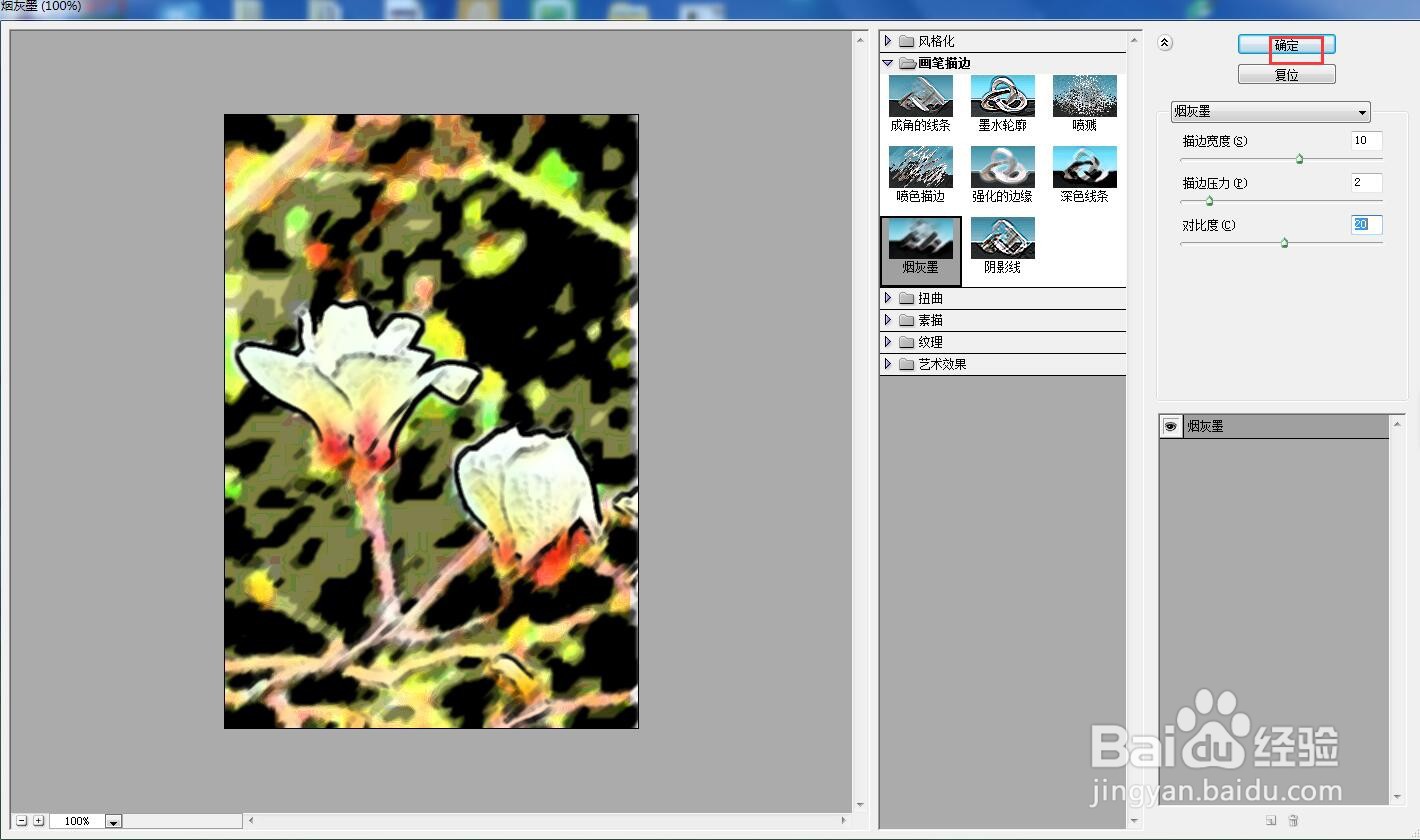Click the preview horizontal scrollbar right arrow

844,821
